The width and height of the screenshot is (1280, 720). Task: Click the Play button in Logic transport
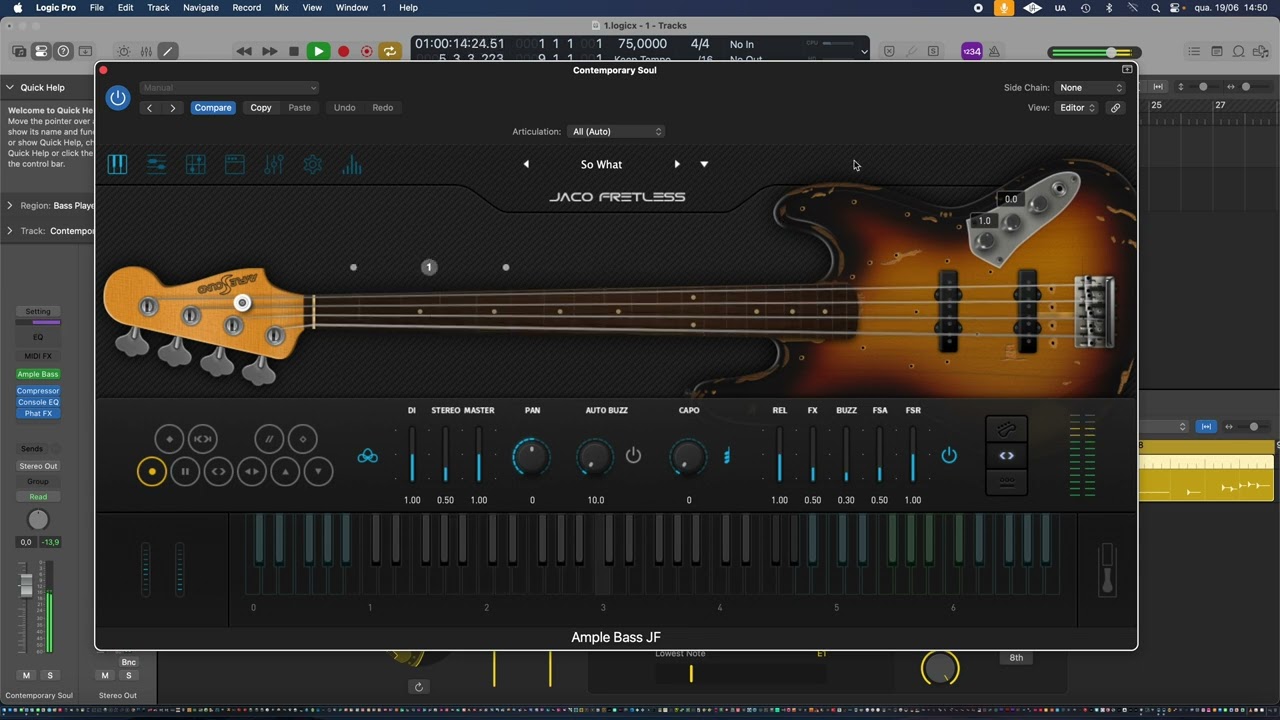(318, 51)
